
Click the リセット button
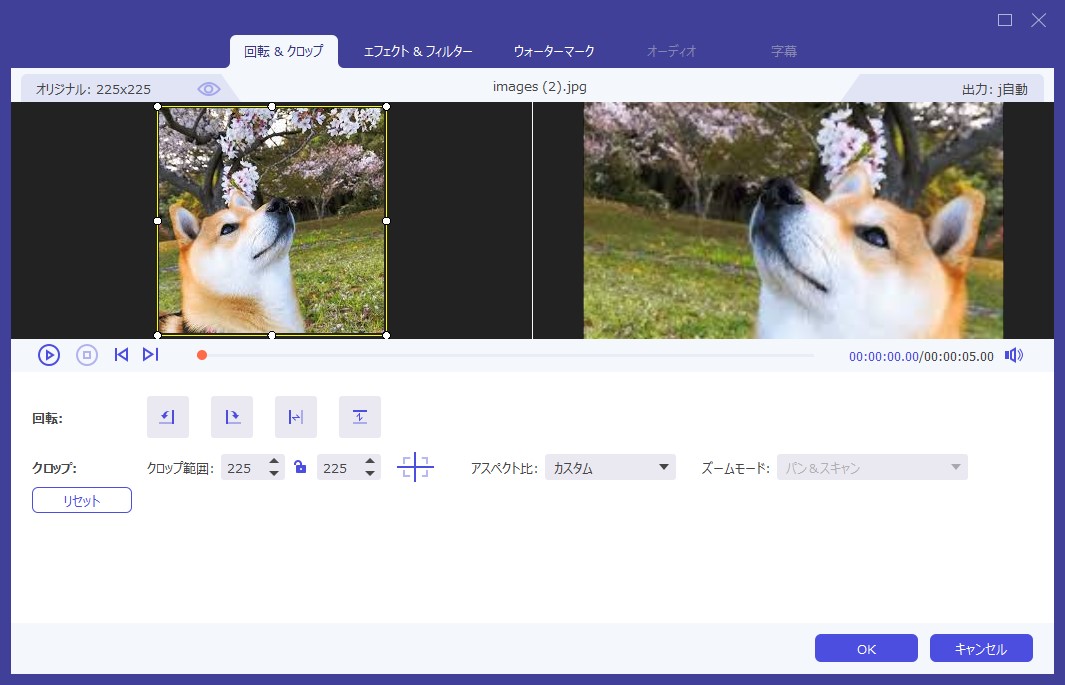pyautogui.click(x=81, y=500)
